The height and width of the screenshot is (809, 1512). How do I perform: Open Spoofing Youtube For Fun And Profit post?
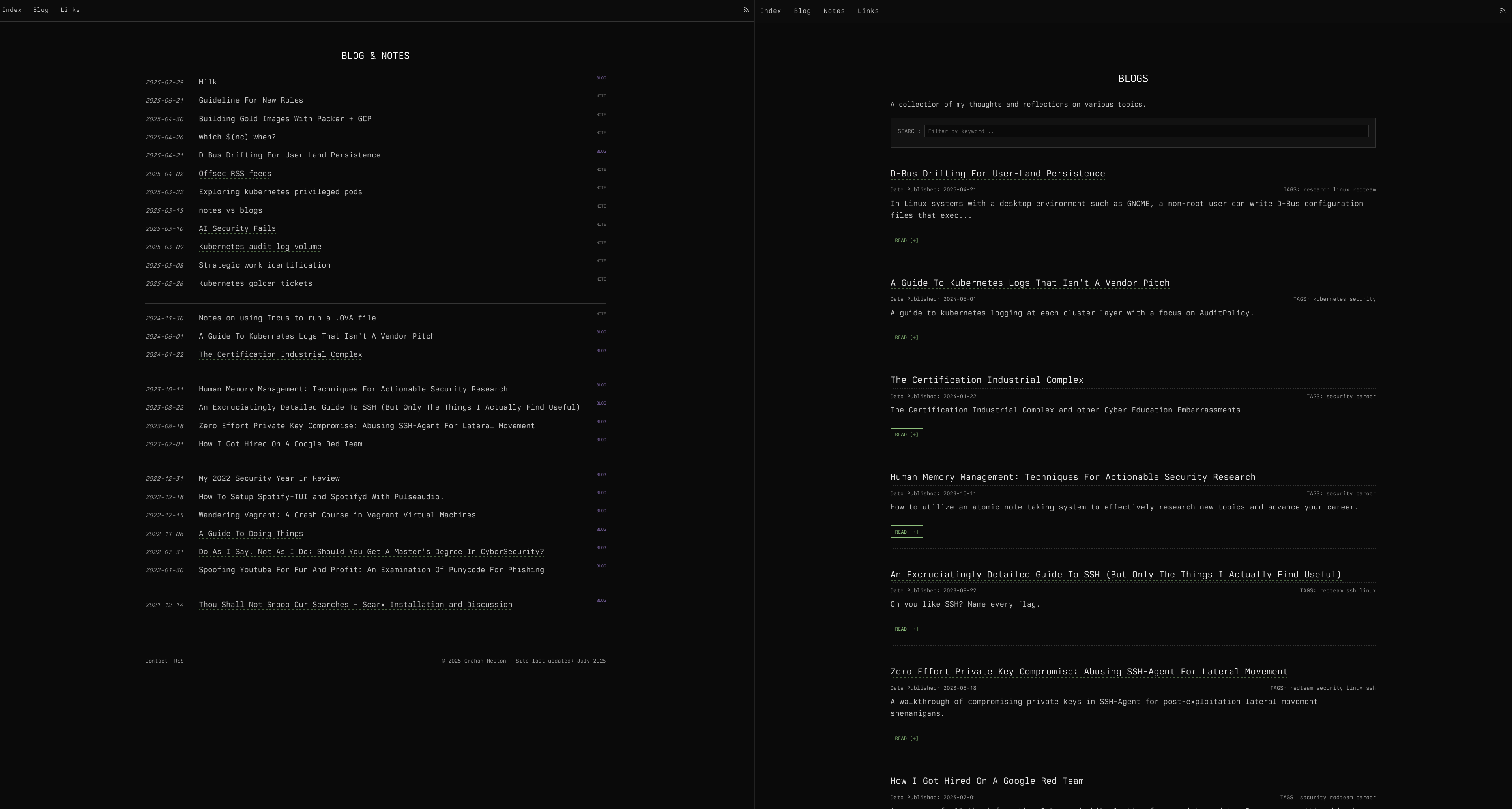(371, 570)
